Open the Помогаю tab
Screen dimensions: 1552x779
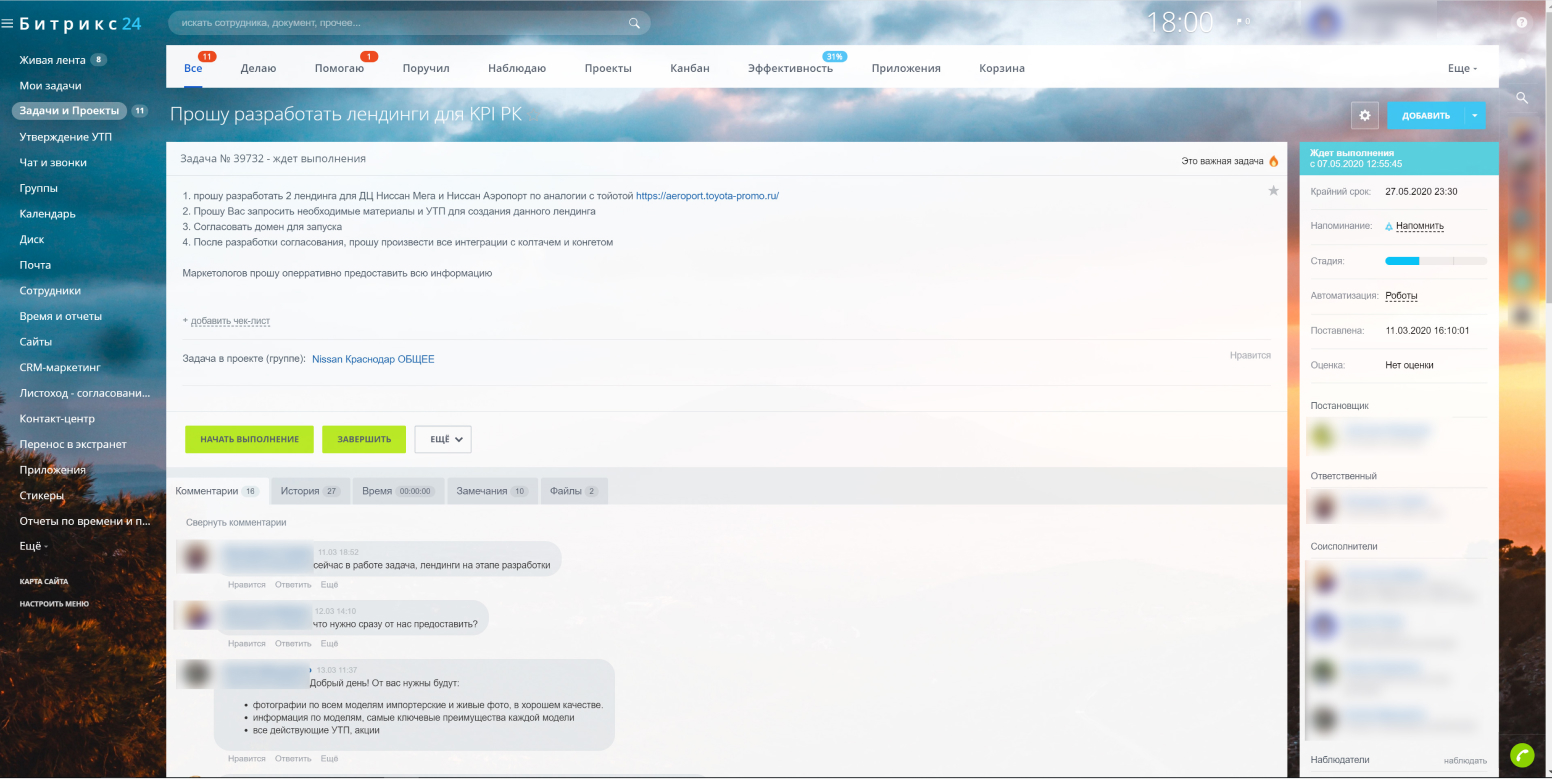pyautogui.click(x=339, y=68)
